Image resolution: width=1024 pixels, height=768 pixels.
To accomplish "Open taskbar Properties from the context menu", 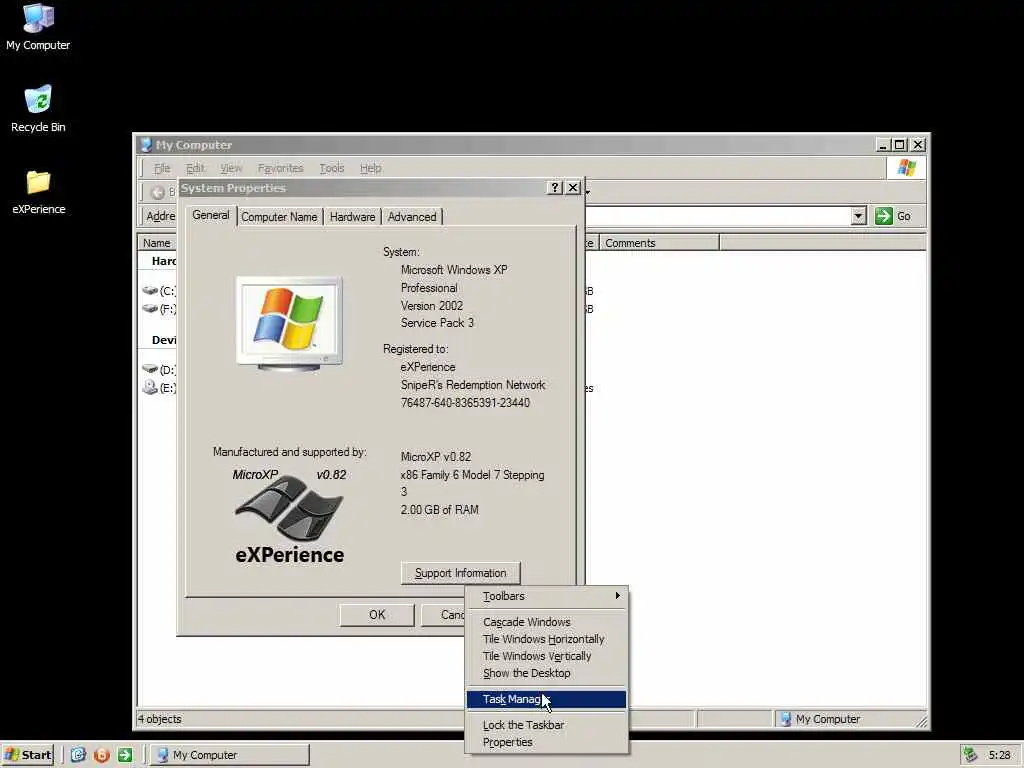I will 546,742.
